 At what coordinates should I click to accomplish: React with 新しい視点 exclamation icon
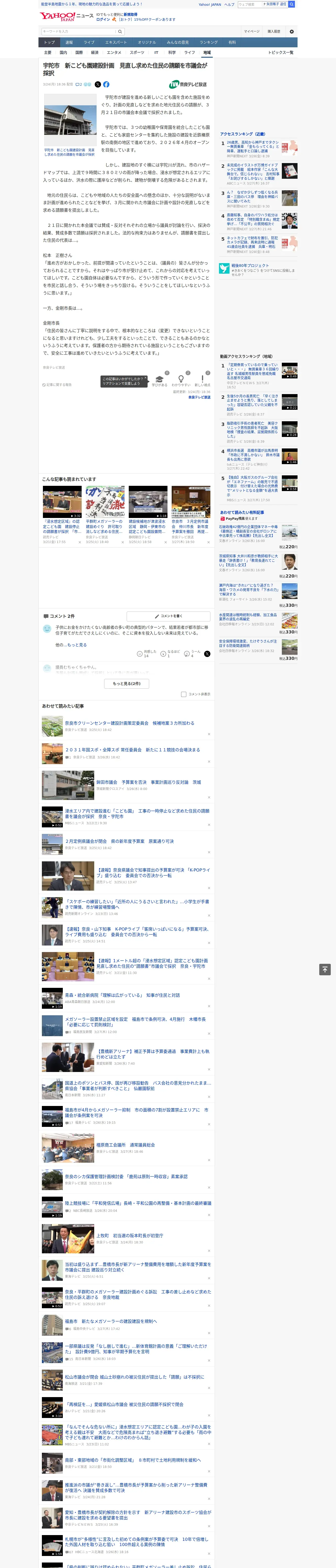pyautogui.click(x=203, y=379)
